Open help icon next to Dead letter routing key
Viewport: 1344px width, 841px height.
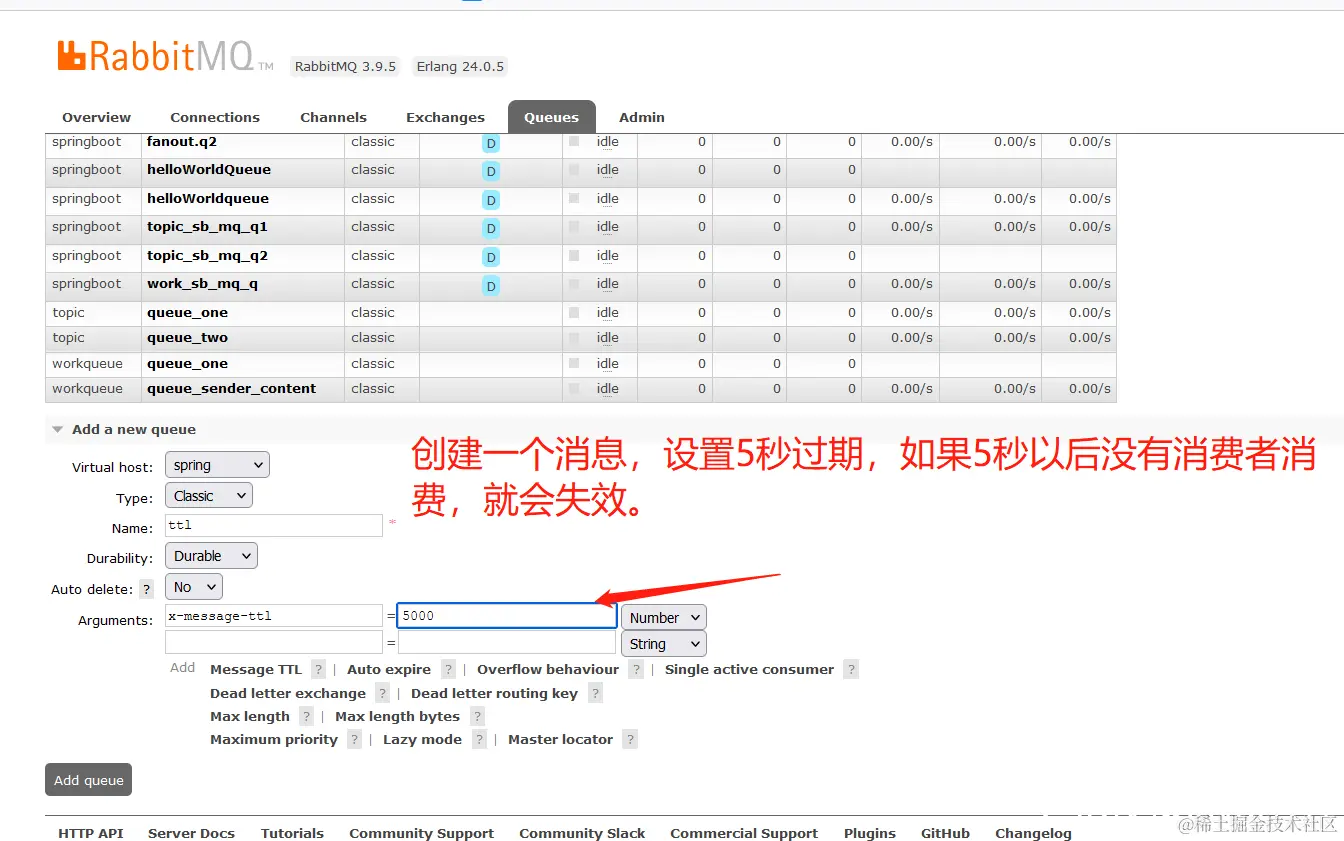[595, 693]
